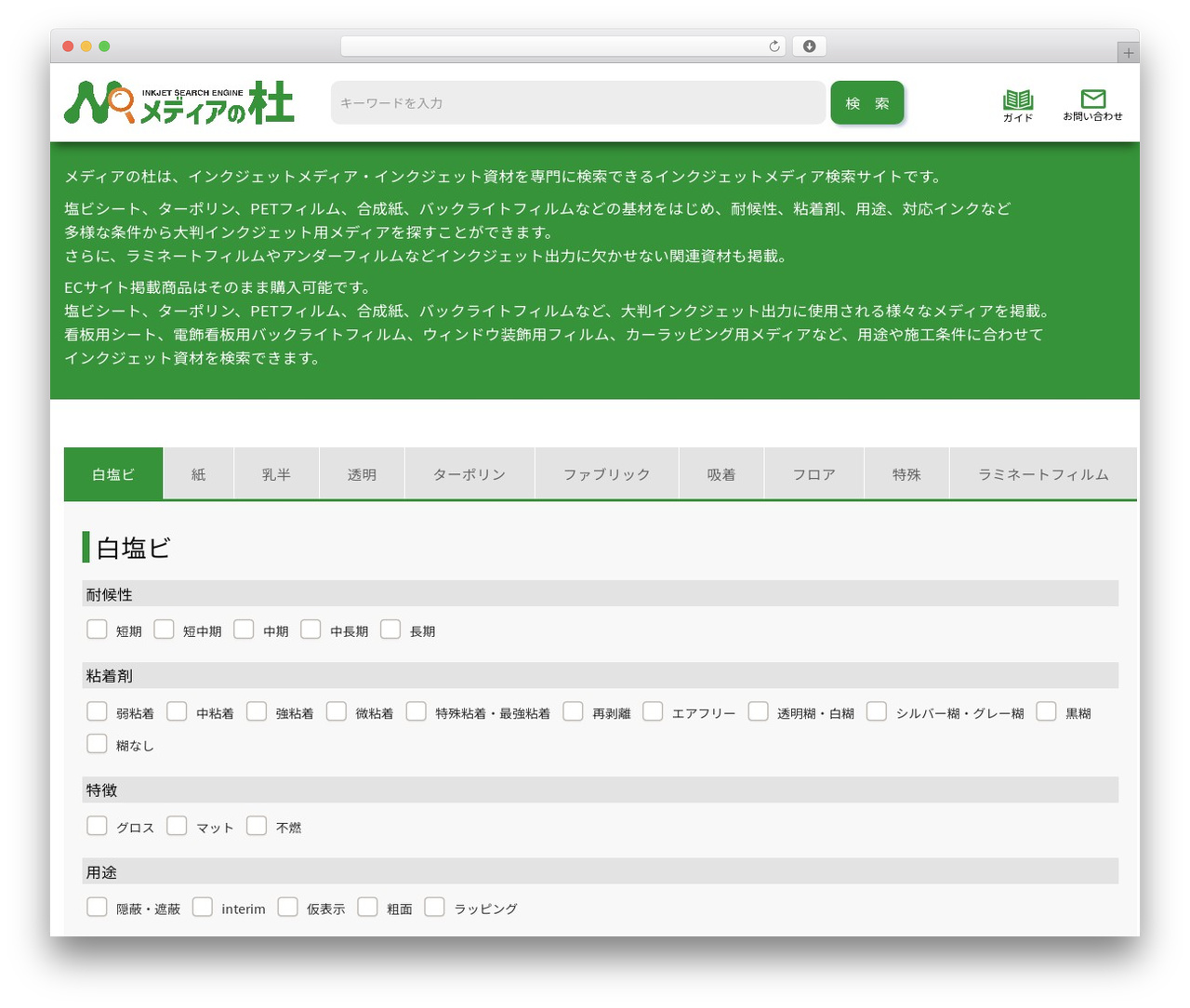Open the お問い合わせ envelope icon
The image size is (1190, 1008).
pos(1093,105)
